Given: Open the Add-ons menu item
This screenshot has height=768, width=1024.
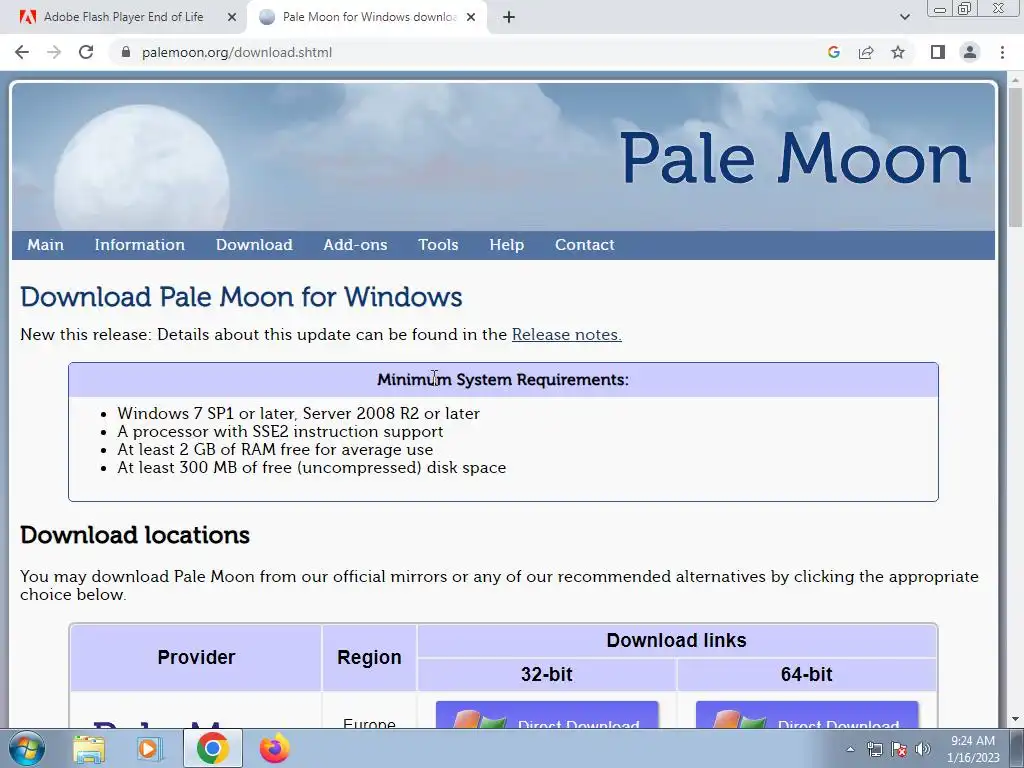Looking at the screenshot, I should click(x=355, y=245).
